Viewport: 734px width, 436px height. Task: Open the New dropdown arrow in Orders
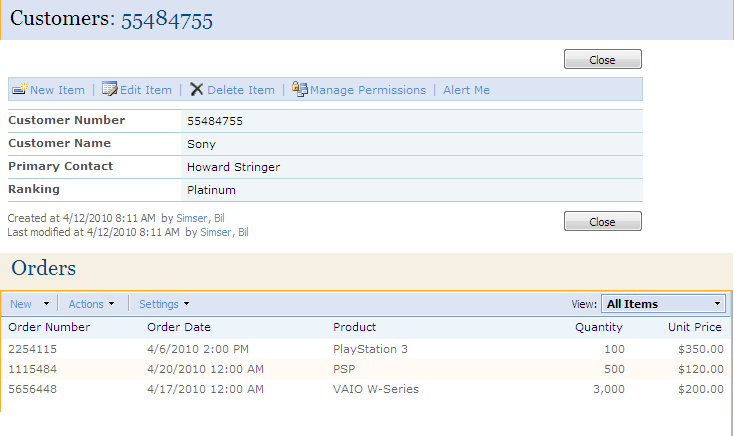click(46, 303)
